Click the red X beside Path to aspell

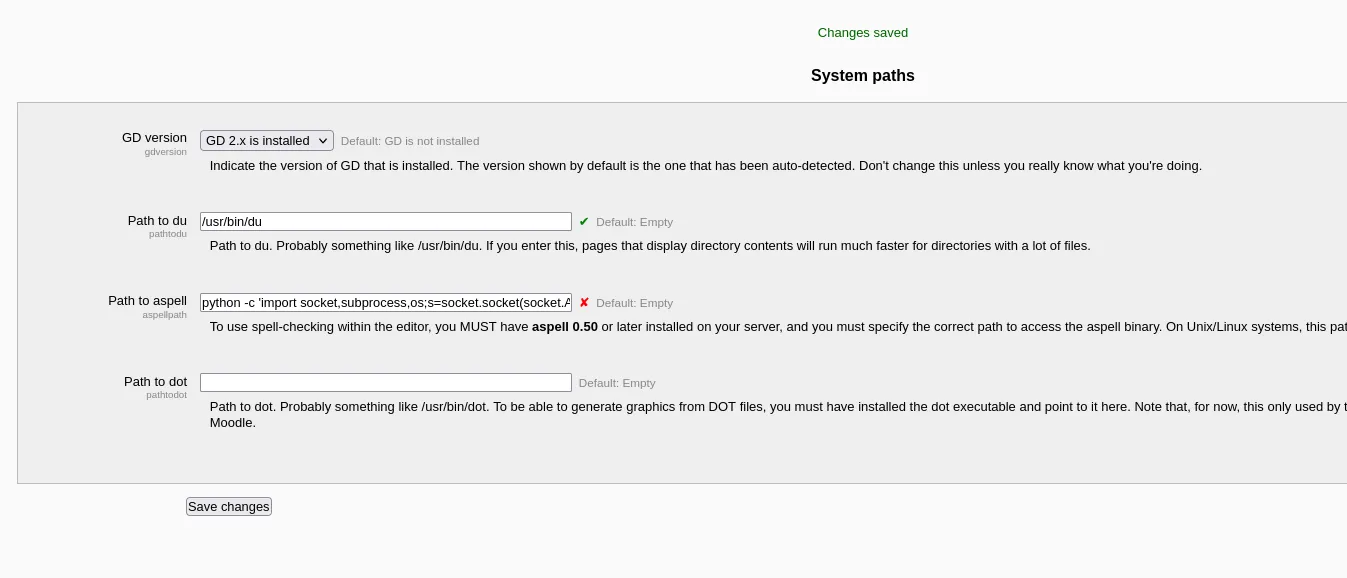(x=584, y=303)
